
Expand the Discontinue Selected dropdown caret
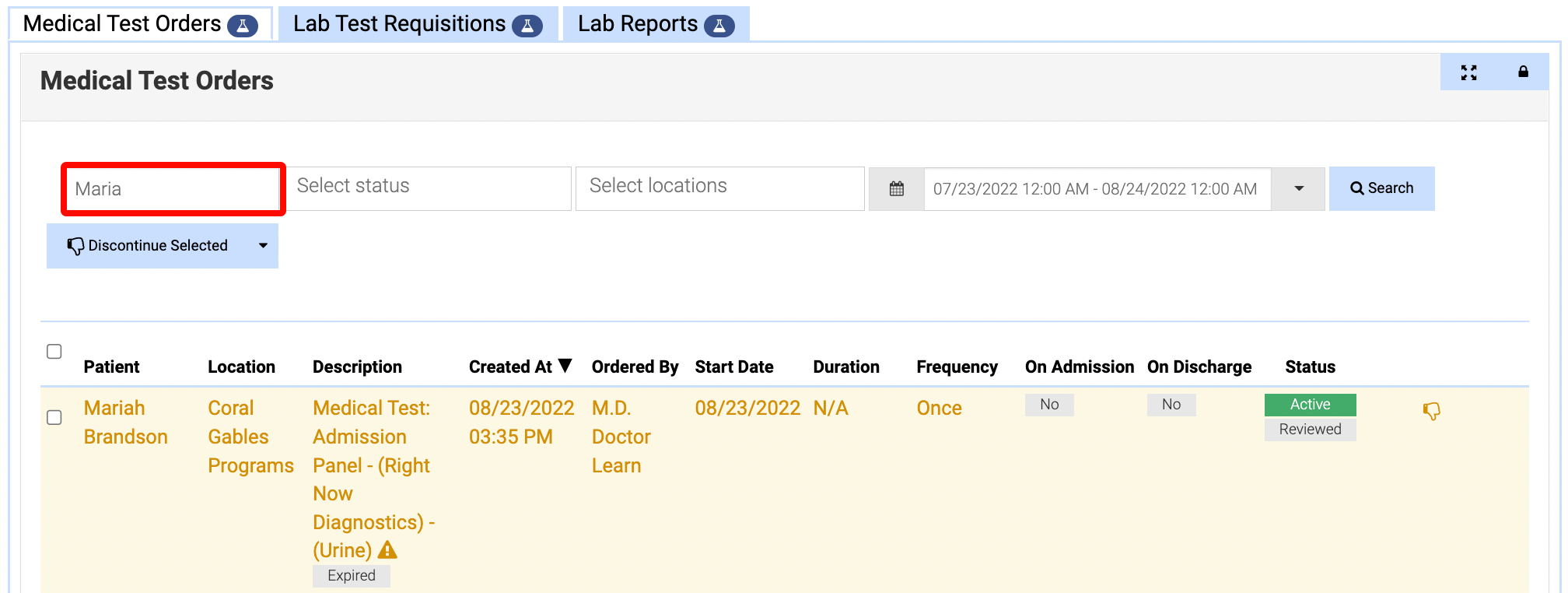[263, 245]
